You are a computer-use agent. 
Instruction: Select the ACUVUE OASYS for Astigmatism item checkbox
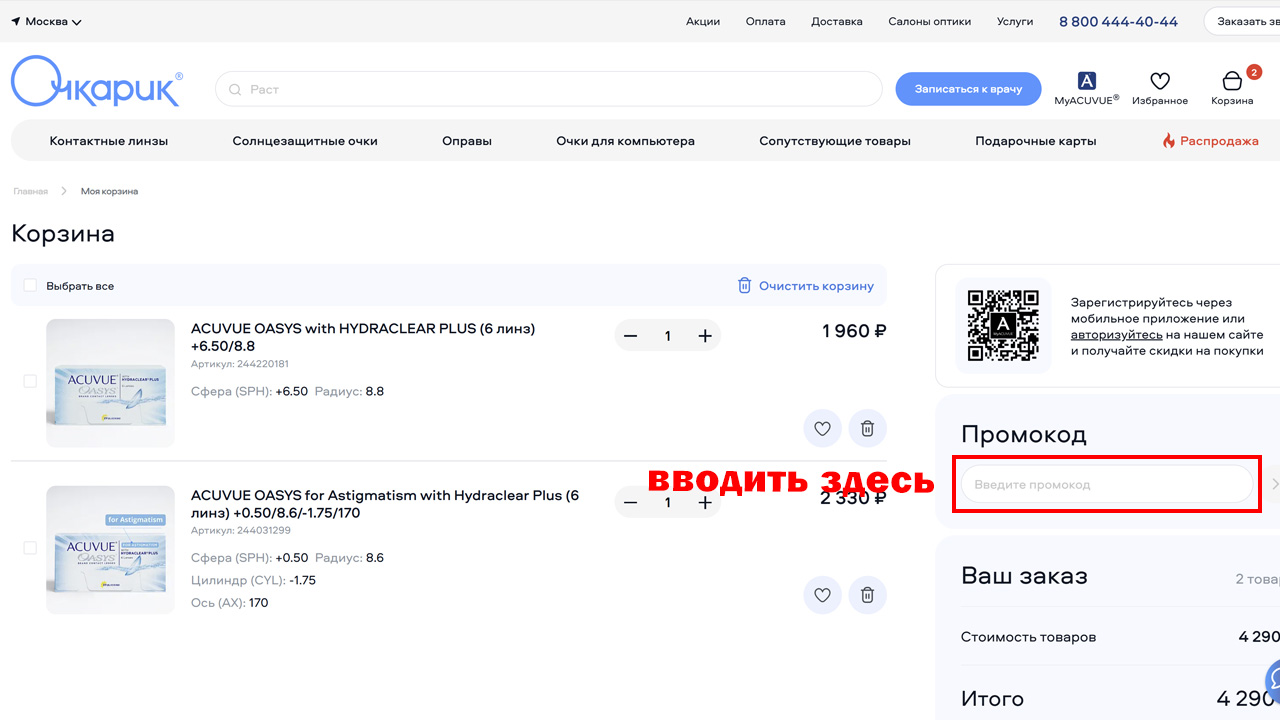[30, 548]
